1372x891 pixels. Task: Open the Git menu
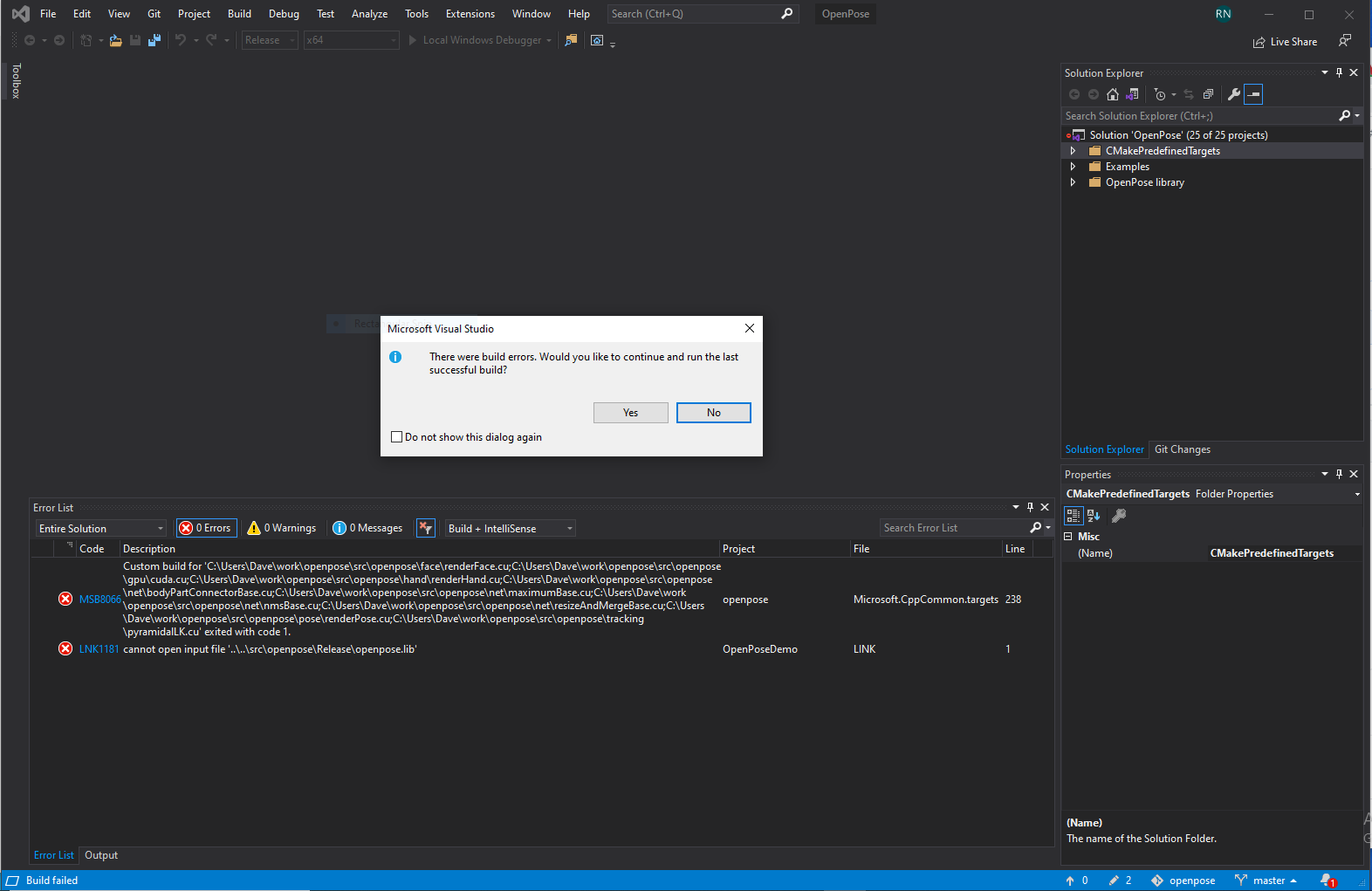coord(154,14)
